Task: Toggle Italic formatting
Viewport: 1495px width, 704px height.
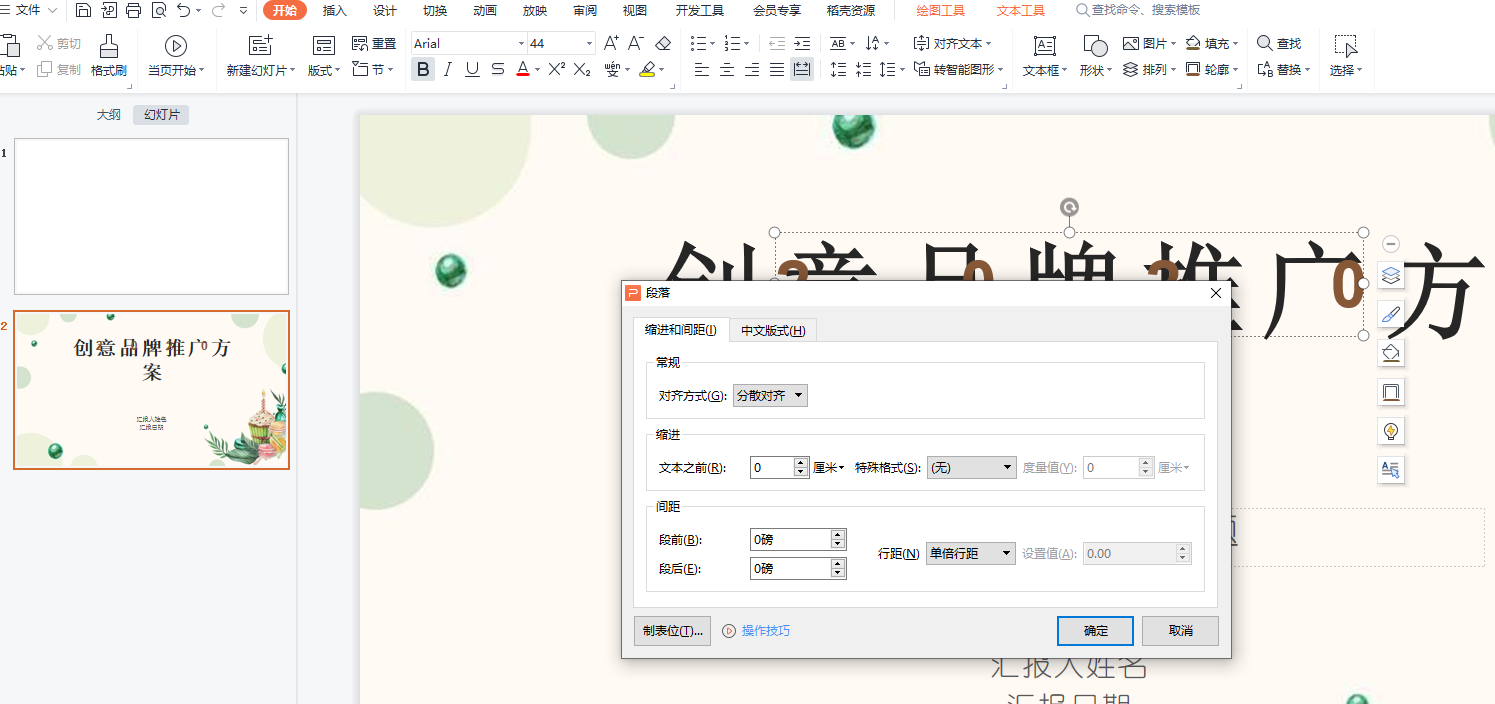Action: click(x=447, y=69)
